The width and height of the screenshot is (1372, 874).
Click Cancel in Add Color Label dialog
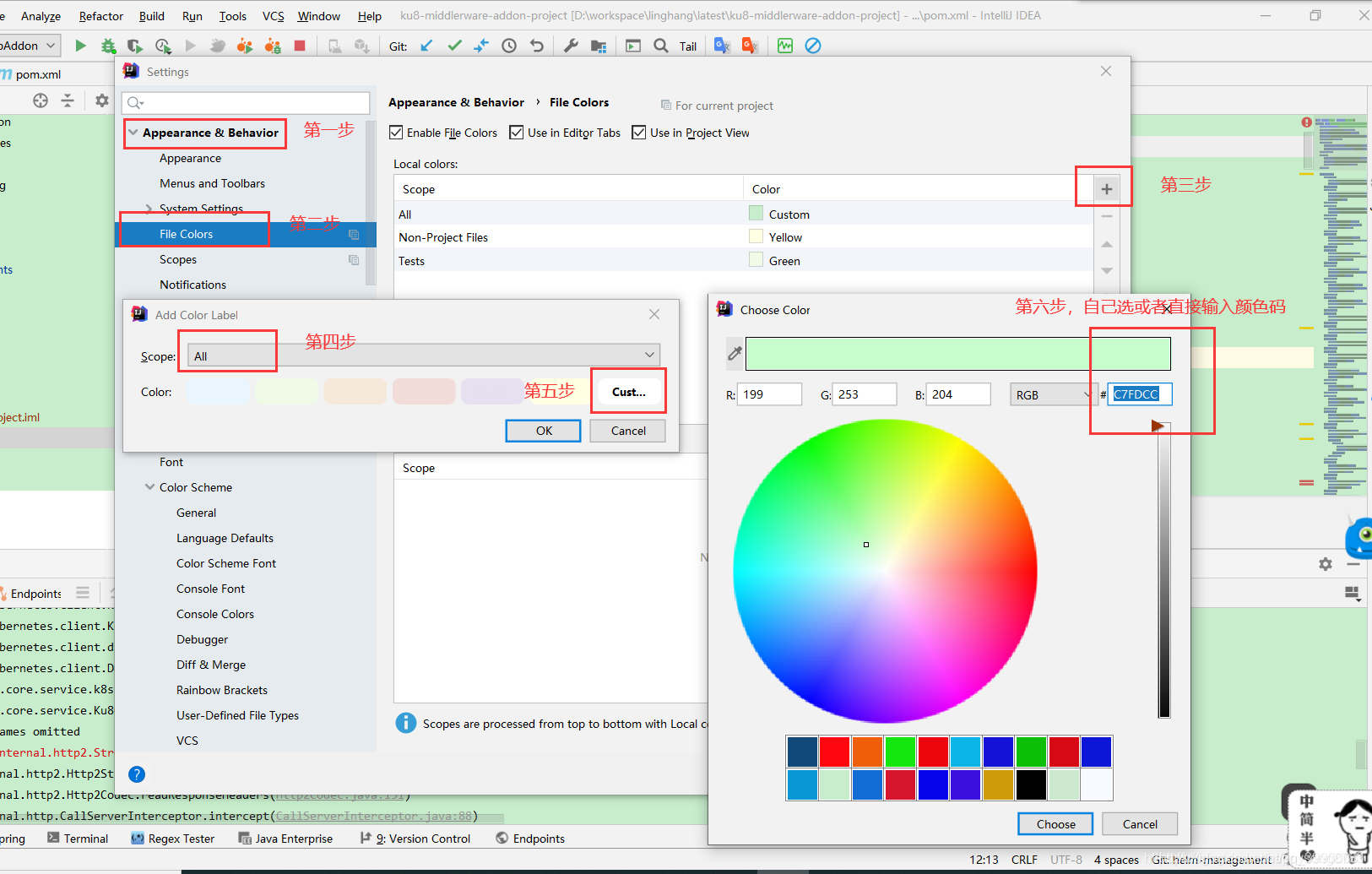(x=628, y=431)
